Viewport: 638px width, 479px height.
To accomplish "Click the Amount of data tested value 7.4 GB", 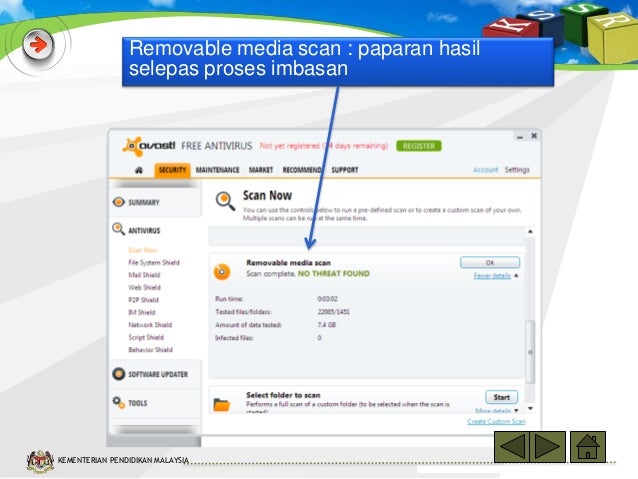I will point(327,325).
